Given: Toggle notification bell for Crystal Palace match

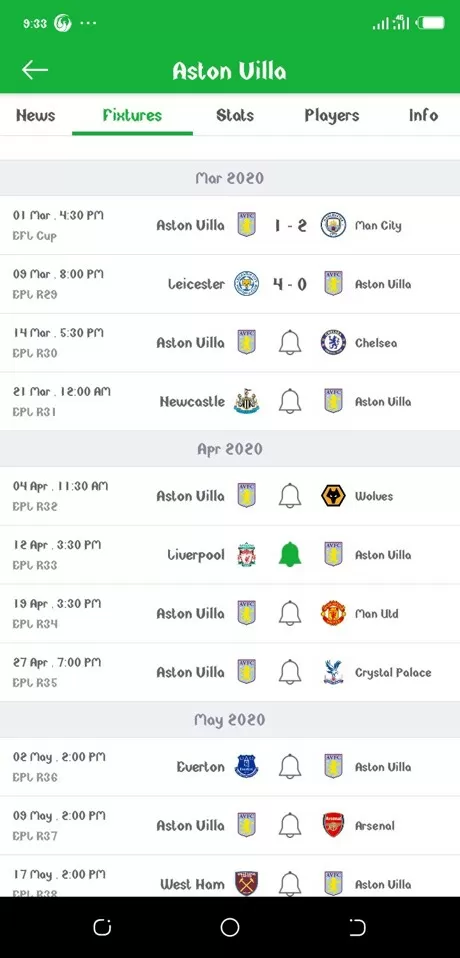Looking at the screenshot, I should point(290,672).
